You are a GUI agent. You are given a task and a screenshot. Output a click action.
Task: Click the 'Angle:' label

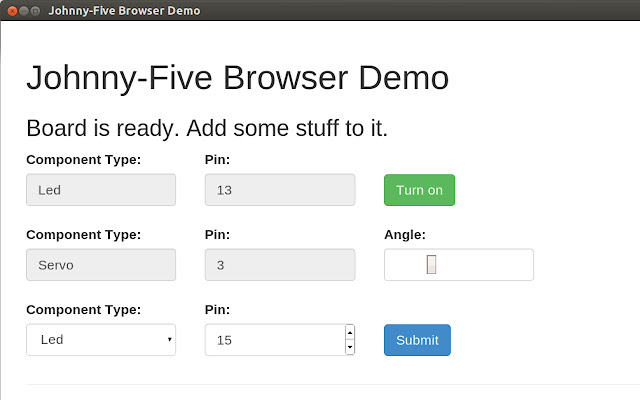tap(405, 235)
